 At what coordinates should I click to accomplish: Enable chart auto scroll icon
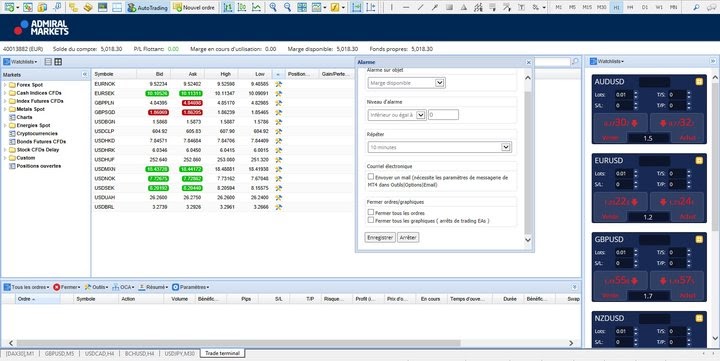click(356, 7)
